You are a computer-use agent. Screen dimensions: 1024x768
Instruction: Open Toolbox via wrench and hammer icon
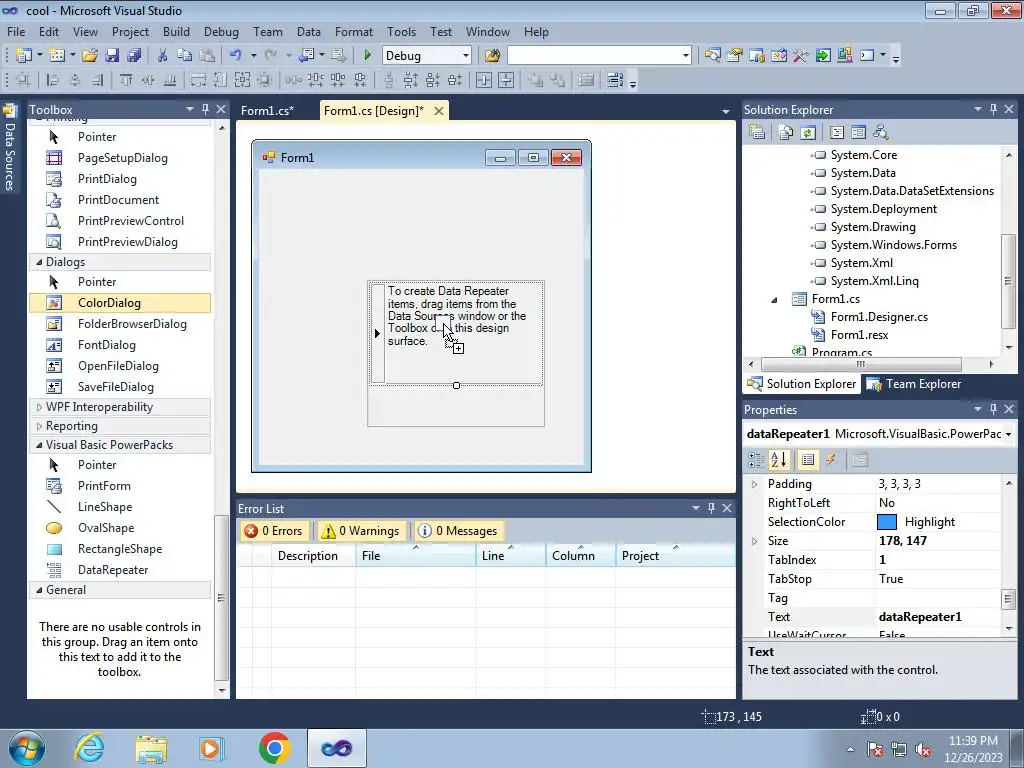coord(801,56)
